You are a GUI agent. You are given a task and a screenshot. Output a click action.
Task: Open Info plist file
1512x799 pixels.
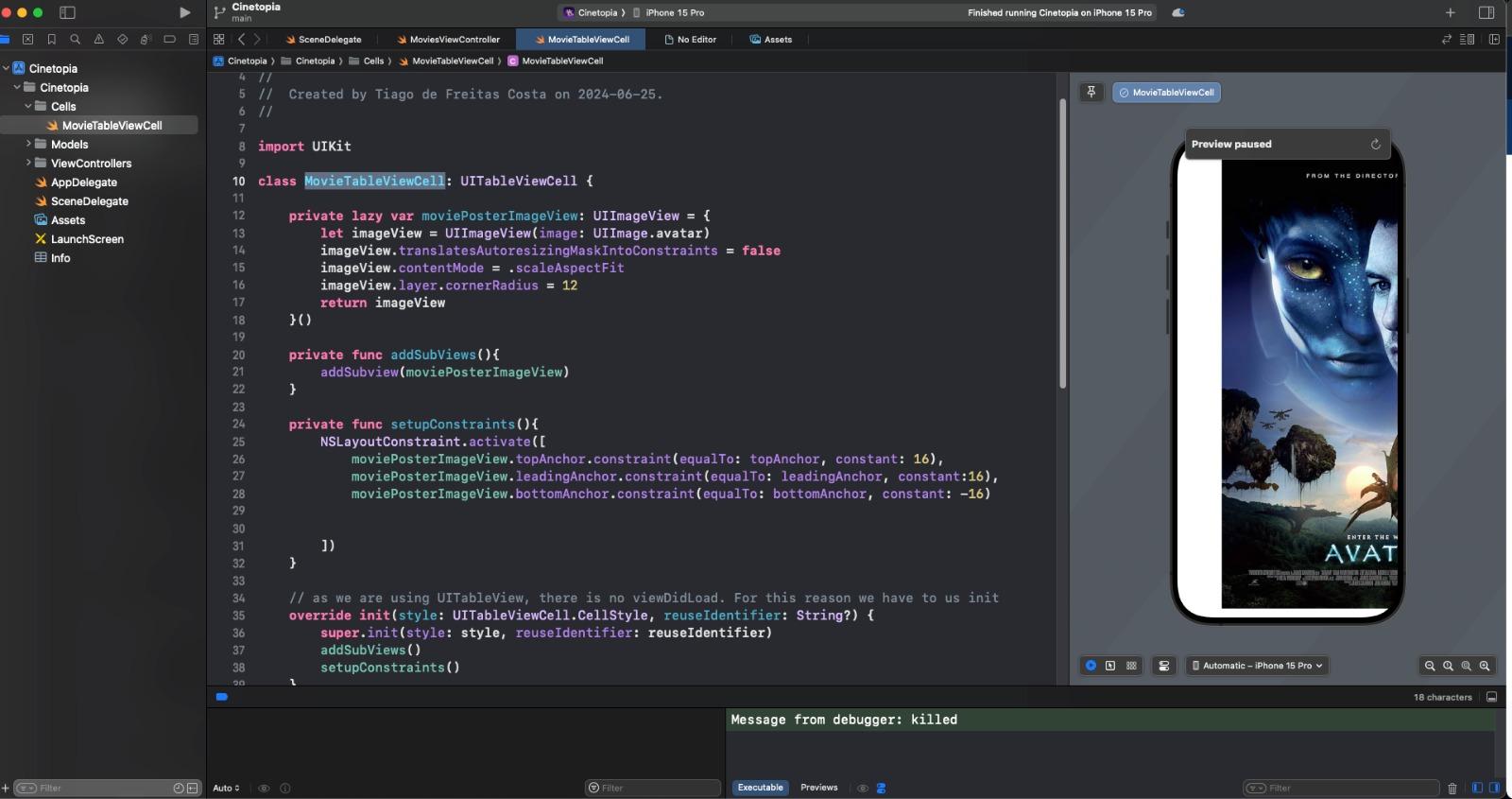60,258
